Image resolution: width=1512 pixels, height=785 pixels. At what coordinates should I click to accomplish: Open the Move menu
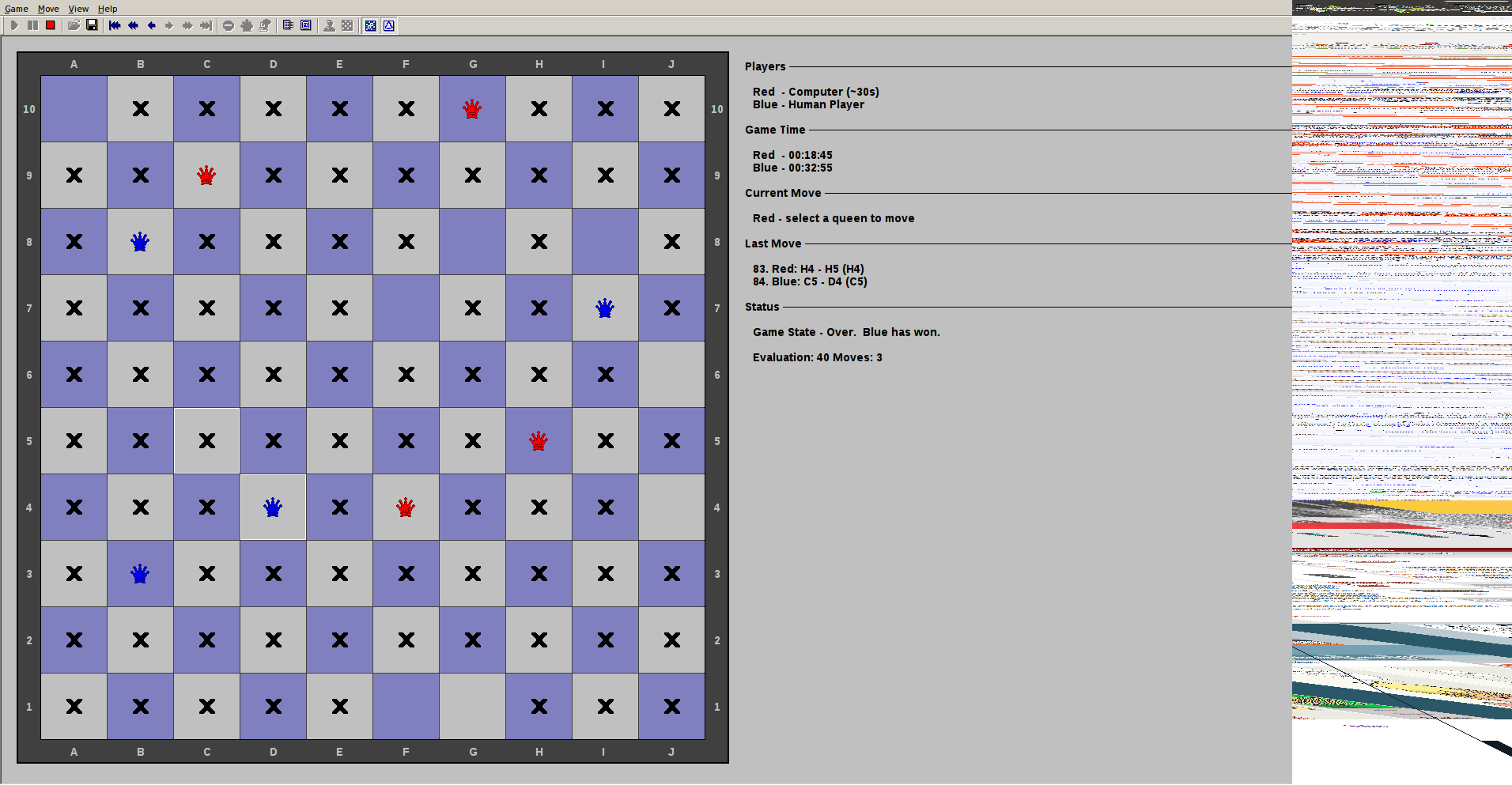pos(48,9)
